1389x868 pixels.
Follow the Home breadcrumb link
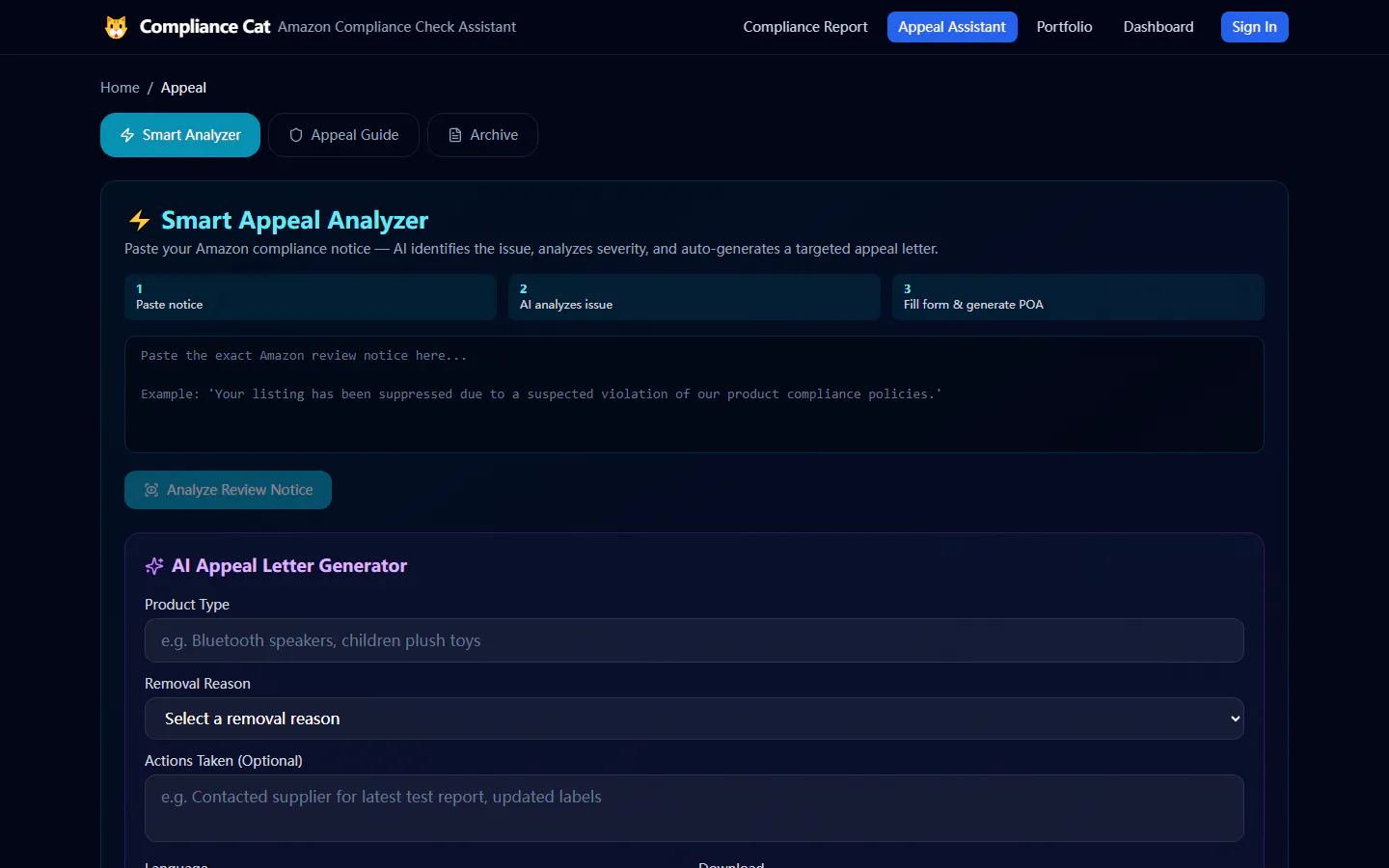[x=120, y=88]
